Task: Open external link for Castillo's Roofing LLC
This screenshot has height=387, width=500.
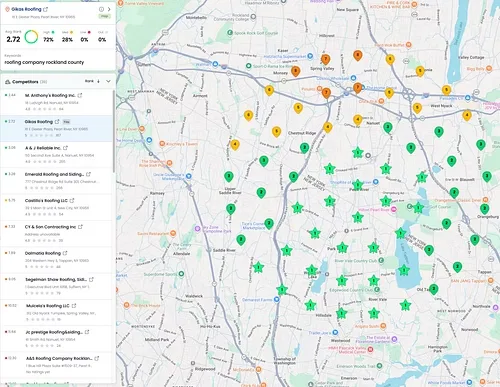Action: [x=72, y=200]
